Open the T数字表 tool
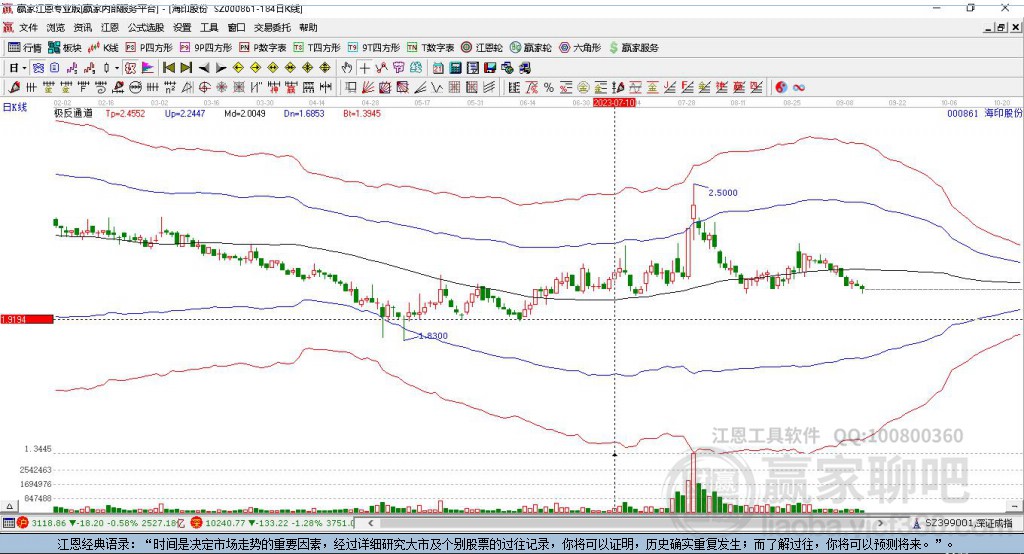 point(430,48)
